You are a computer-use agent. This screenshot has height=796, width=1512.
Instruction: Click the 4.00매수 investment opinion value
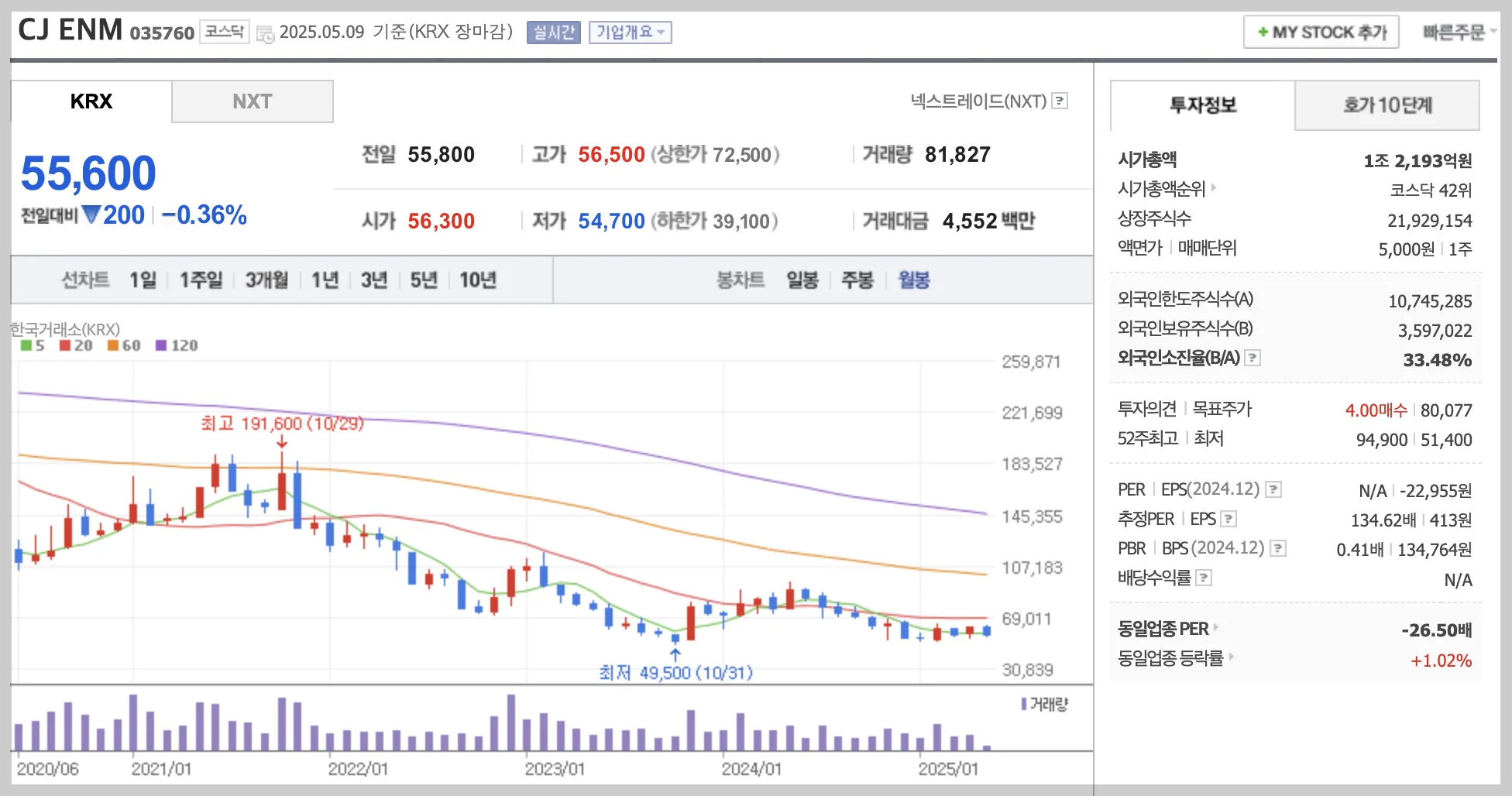[x=1376, y=410]
